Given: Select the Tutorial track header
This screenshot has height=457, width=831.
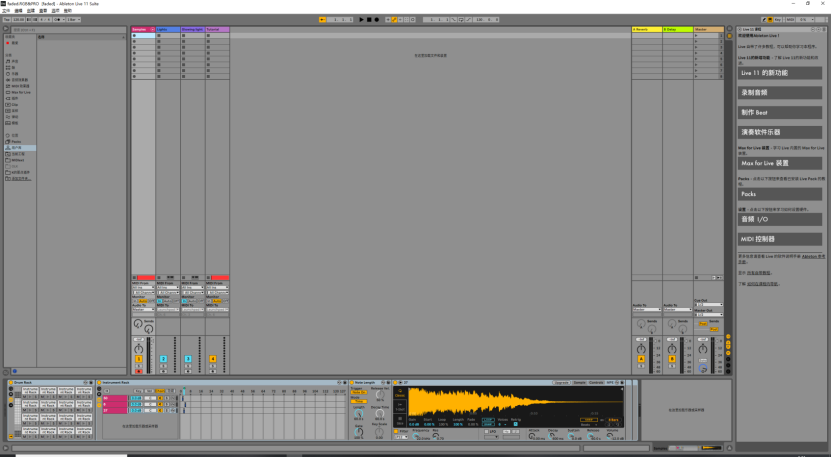Looking at the screenshot, I should pos(217,29).
